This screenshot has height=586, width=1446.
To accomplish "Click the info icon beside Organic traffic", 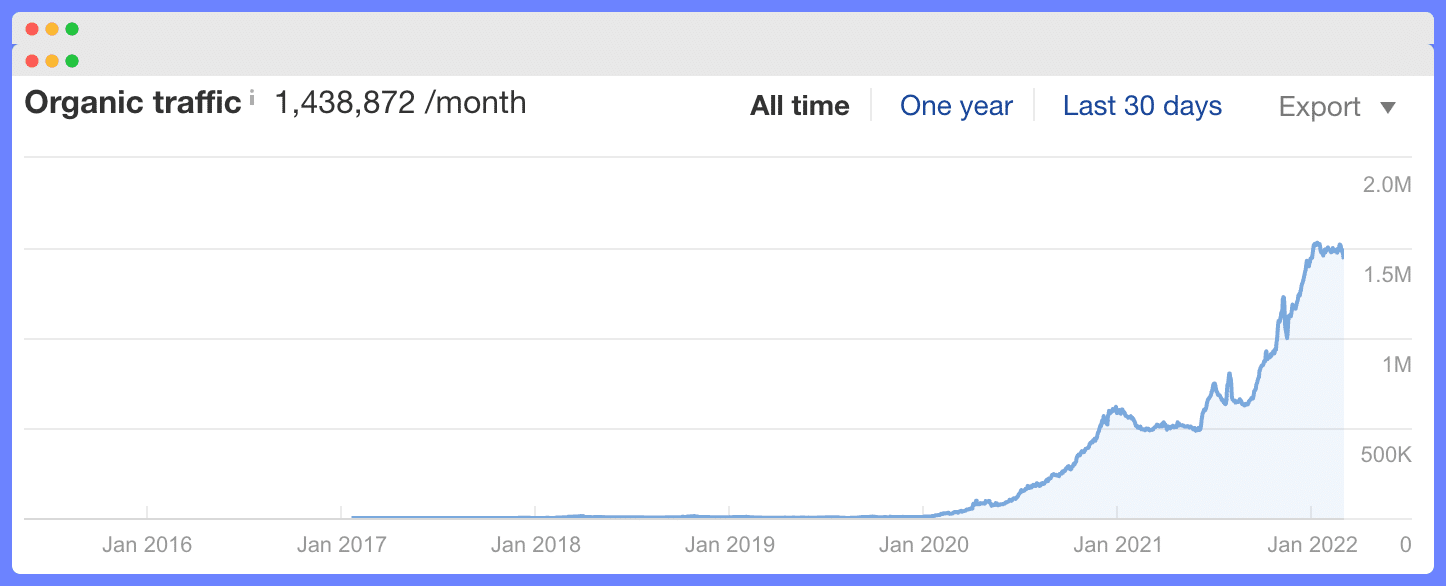I will pos(252,98).
